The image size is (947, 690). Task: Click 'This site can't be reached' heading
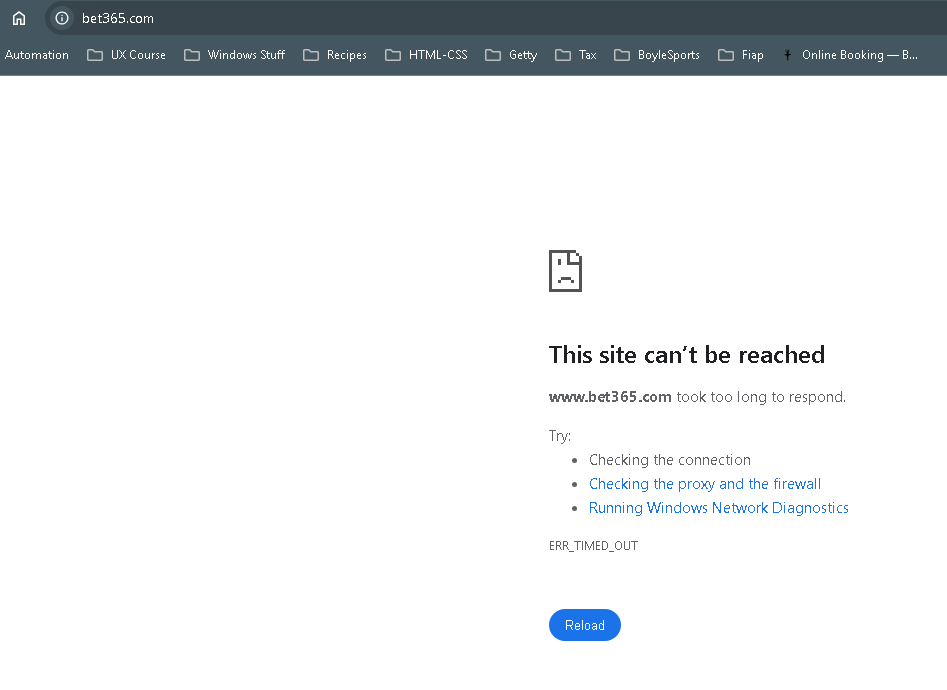coord(687,355)
